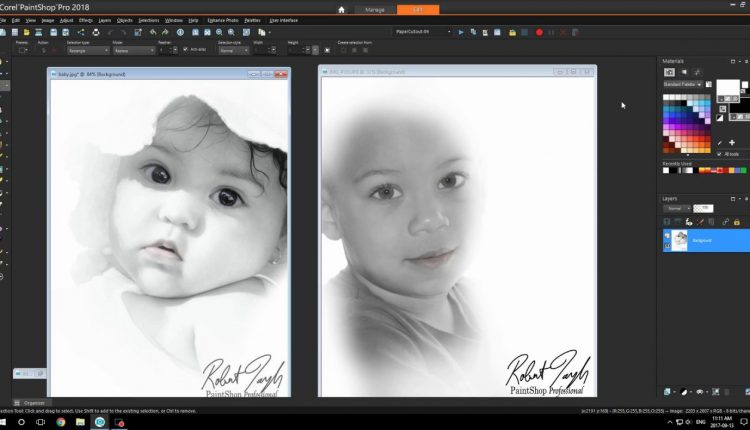Click the green Redo arrow icon
Image resolution: width=750 pixels, height=430 pixels.
(165, 33)
